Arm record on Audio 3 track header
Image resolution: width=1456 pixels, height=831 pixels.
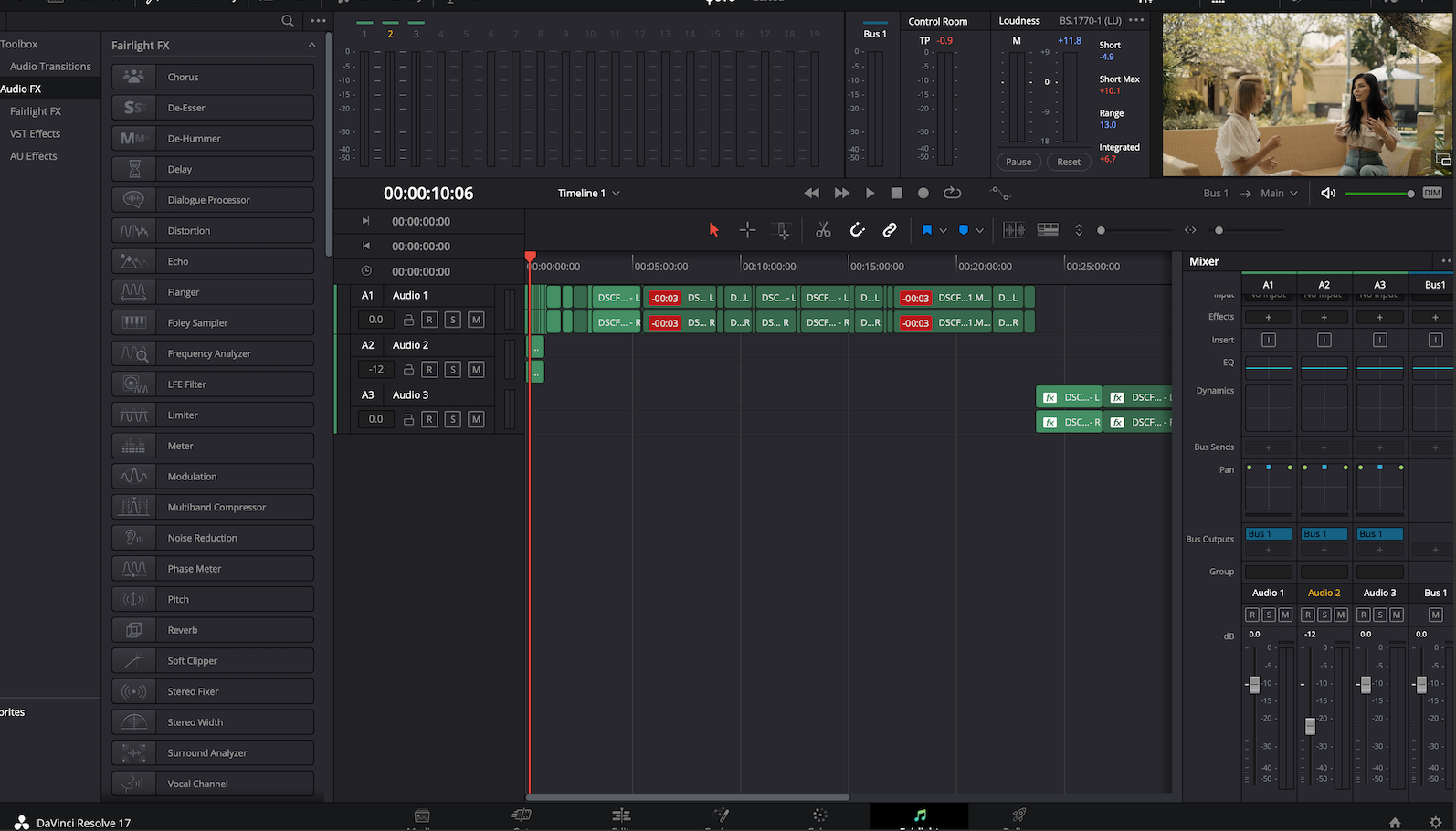(x=429, y=419)
